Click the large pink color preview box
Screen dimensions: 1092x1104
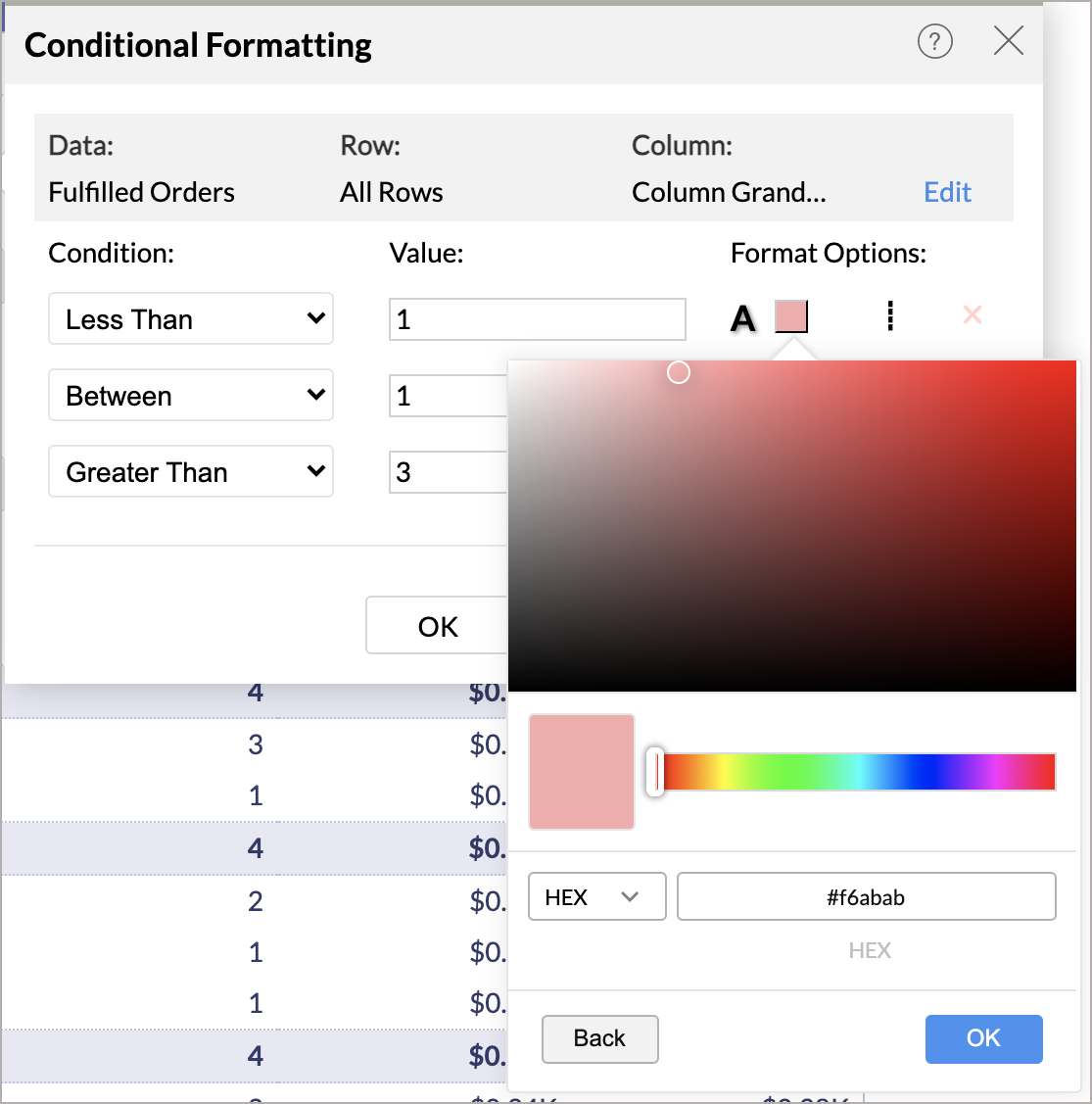pos(582,772)
